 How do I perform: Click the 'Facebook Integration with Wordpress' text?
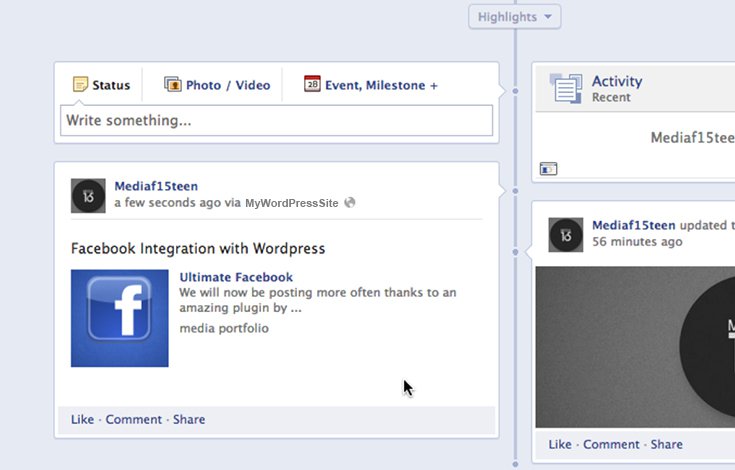(198, 248)
